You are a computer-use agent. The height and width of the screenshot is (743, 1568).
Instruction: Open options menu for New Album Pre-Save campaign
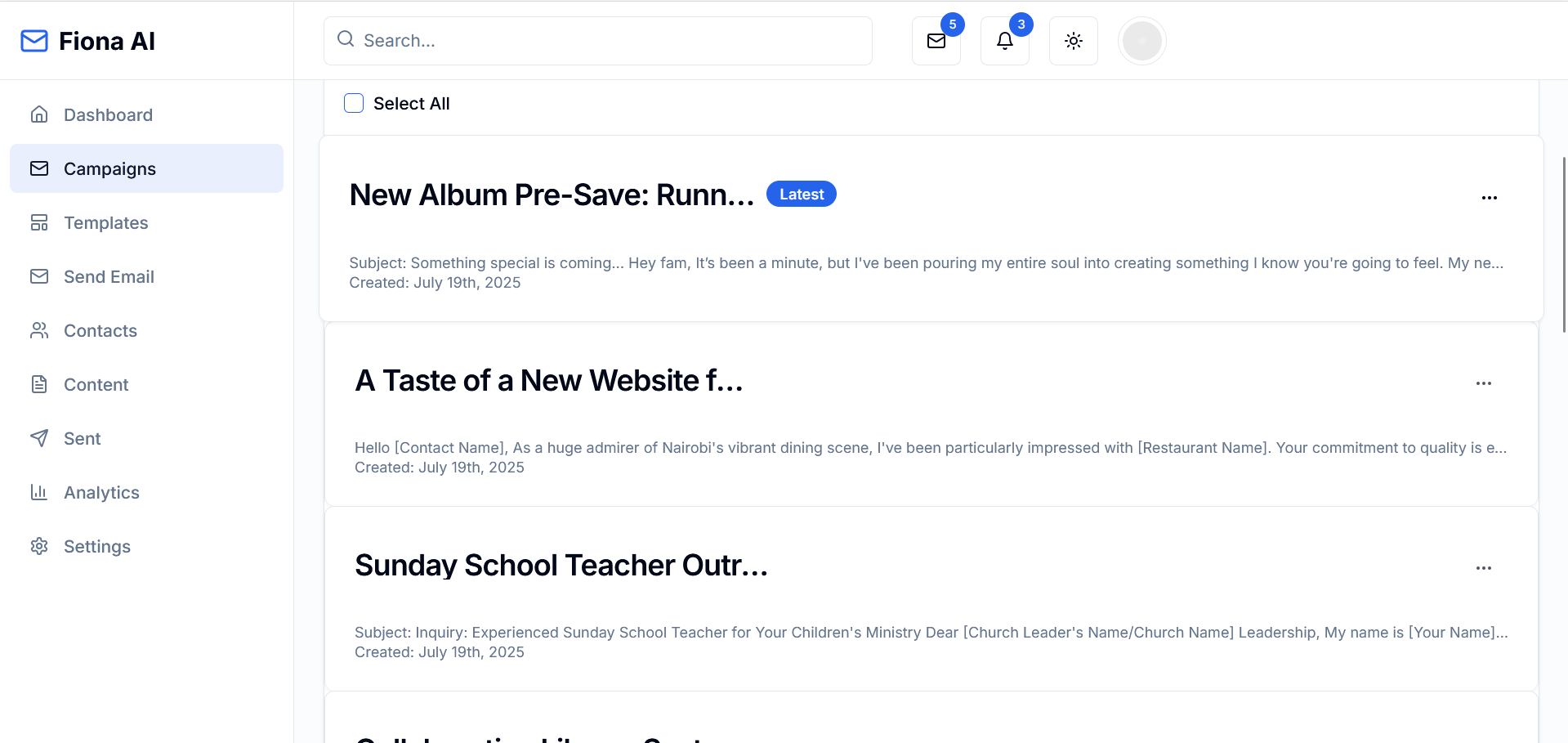click(x=1490, y=198)
